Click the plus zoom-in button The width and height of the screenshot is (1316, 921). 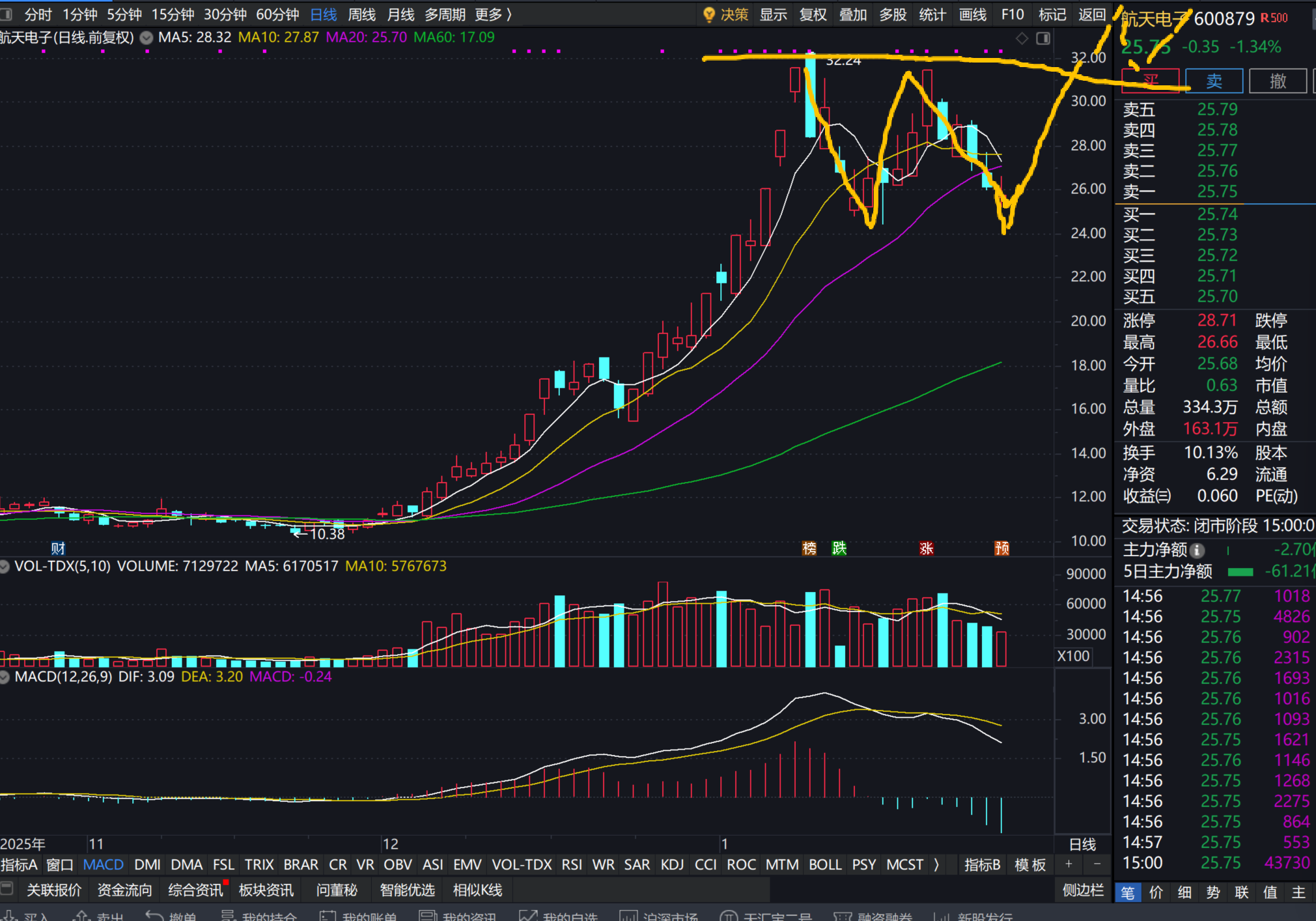click(1069, 864)
